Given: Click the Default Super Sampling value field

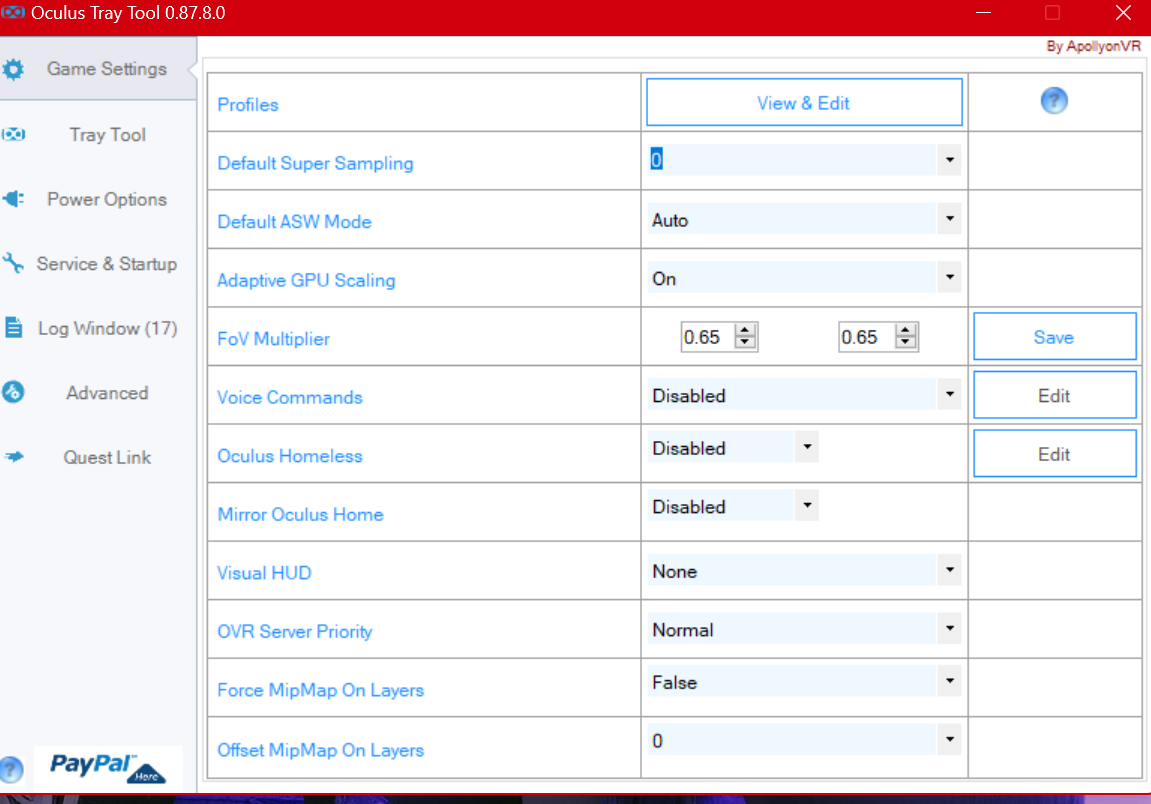Looking at the screenshot, I should [792, 159].
